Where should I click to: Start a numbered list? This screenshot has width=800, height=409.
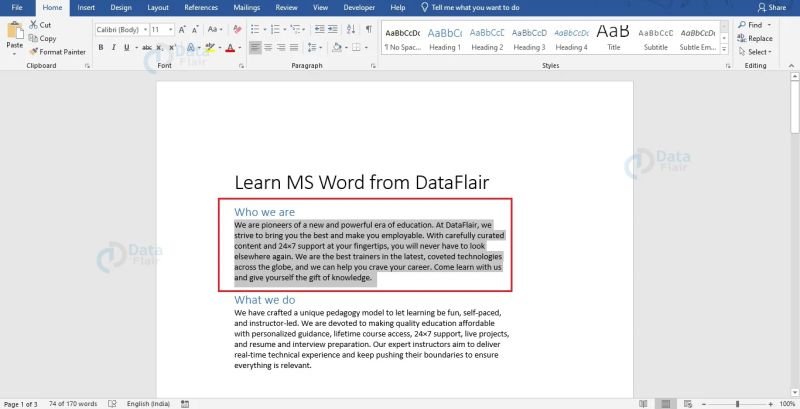pyautogui.click(x=275, y=30)
